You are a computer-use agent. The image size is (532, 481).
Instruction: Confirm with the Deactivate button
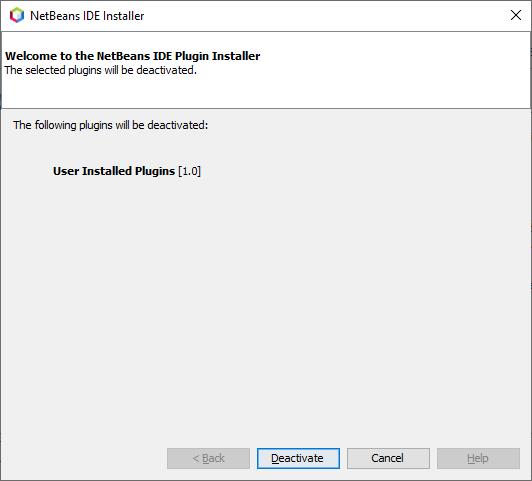click(298, 458)
